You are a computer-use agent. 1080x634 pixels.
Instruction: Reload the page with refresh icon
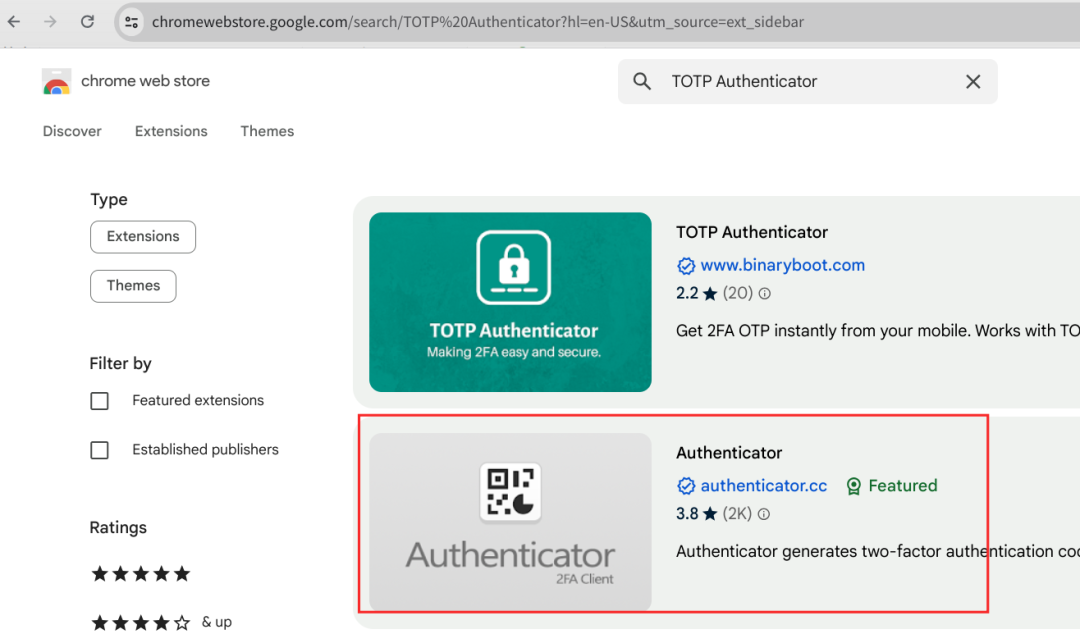point(87,21)
